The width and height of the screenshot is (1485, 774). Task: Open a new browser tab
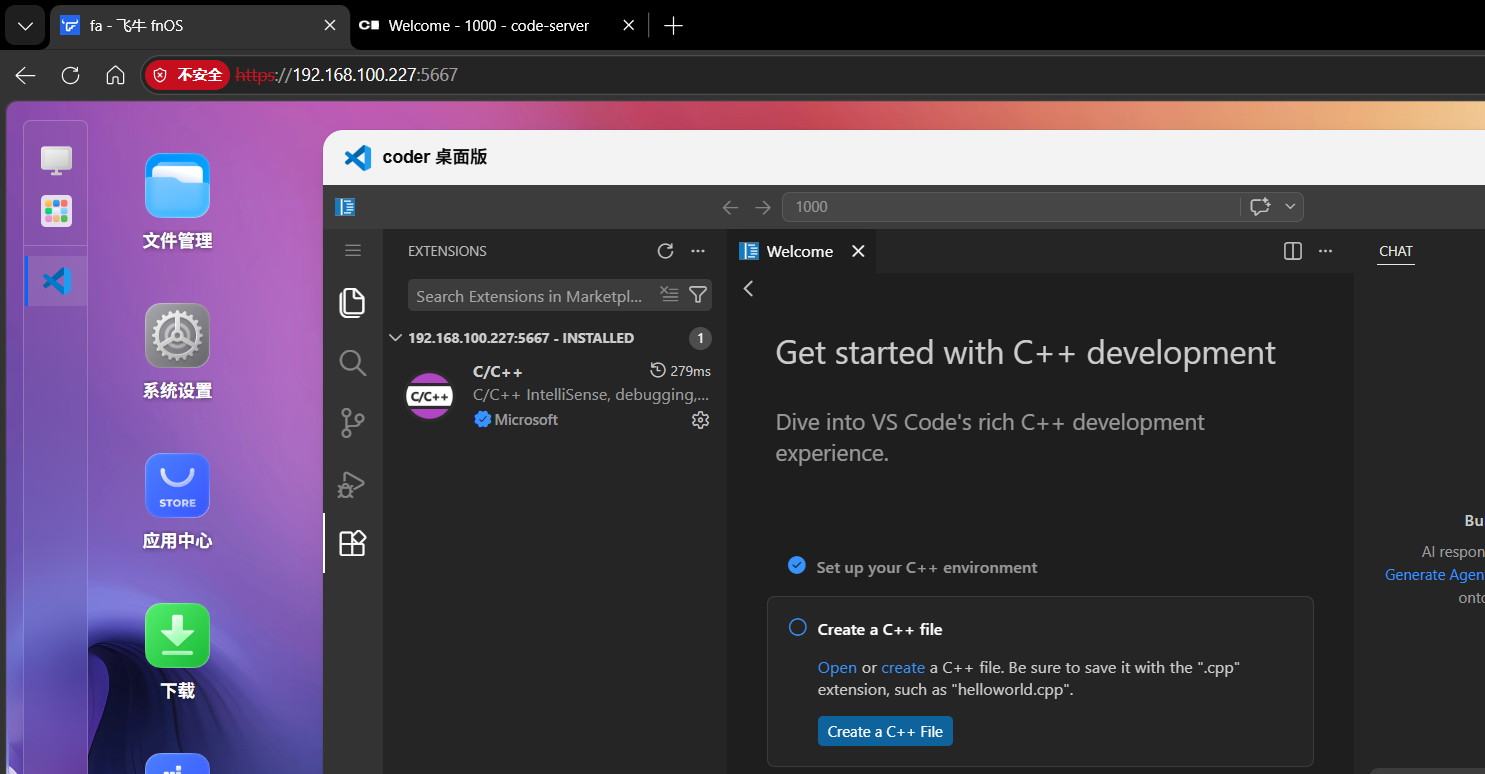[x=673, y=26]
